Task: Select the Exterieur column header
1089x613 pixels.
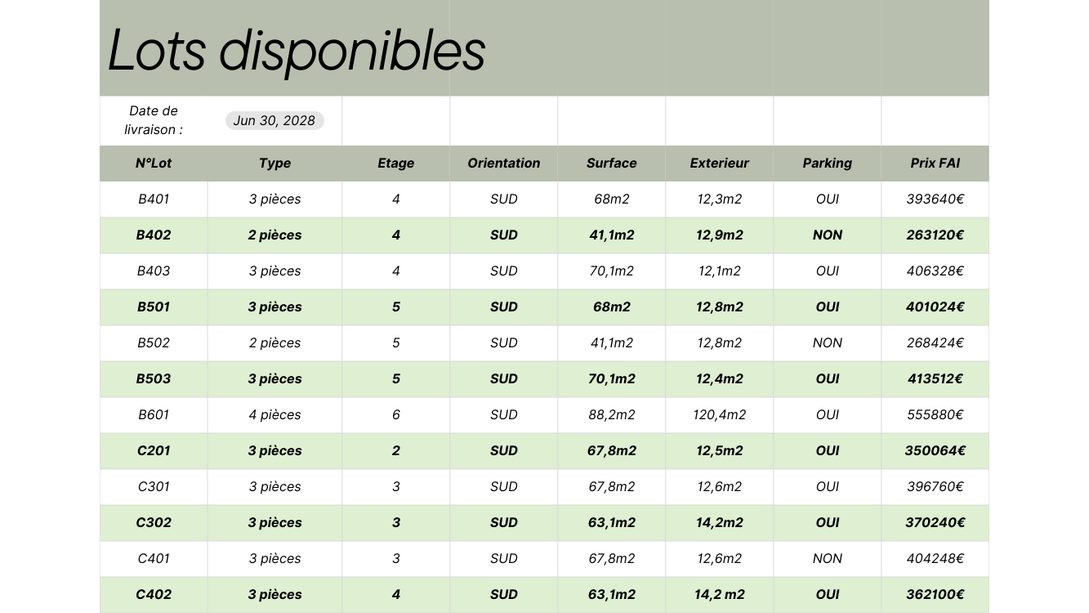Action: (x=719, y=163)
